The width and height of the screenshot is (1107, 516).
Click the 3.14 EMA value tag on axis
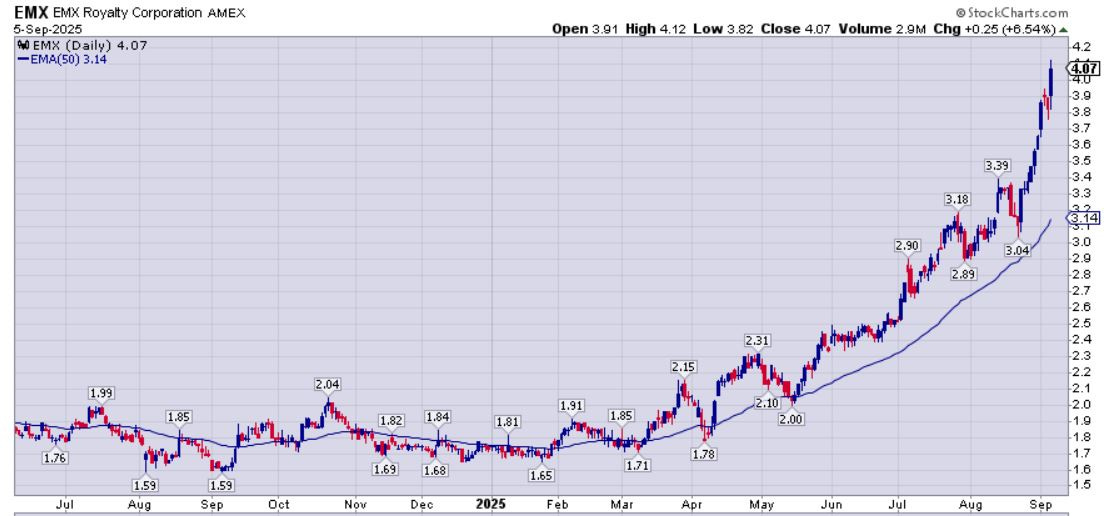pyautogui.click(x=1084, y=217)
